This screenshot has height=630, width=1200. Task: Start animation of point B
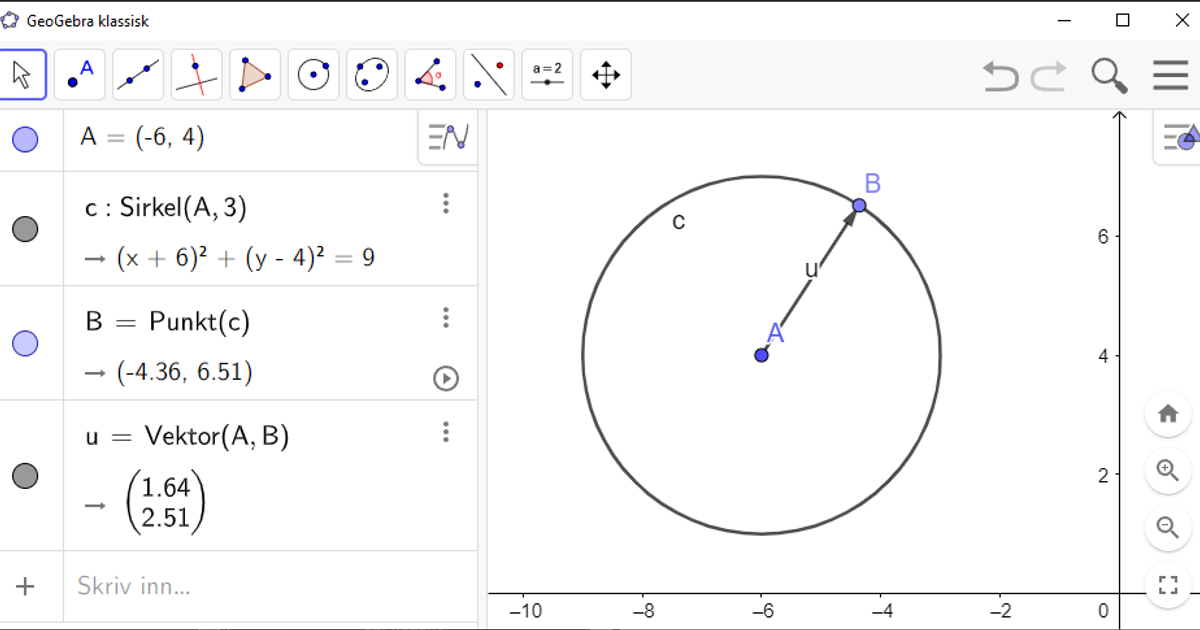(446, 379)
